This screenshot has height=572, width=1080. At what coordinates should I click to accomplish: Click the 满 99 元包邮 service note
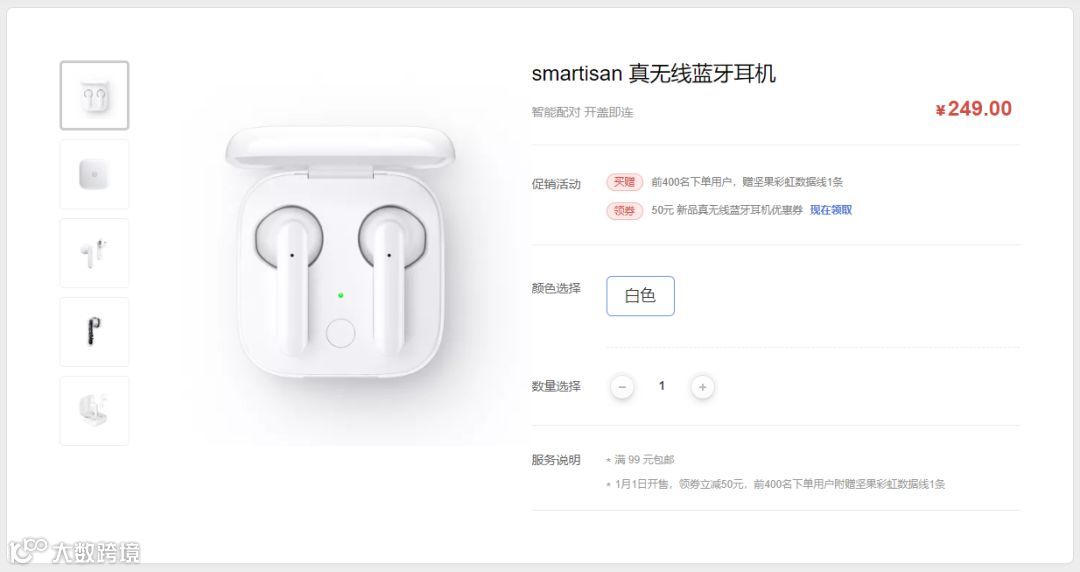(644, 459)
